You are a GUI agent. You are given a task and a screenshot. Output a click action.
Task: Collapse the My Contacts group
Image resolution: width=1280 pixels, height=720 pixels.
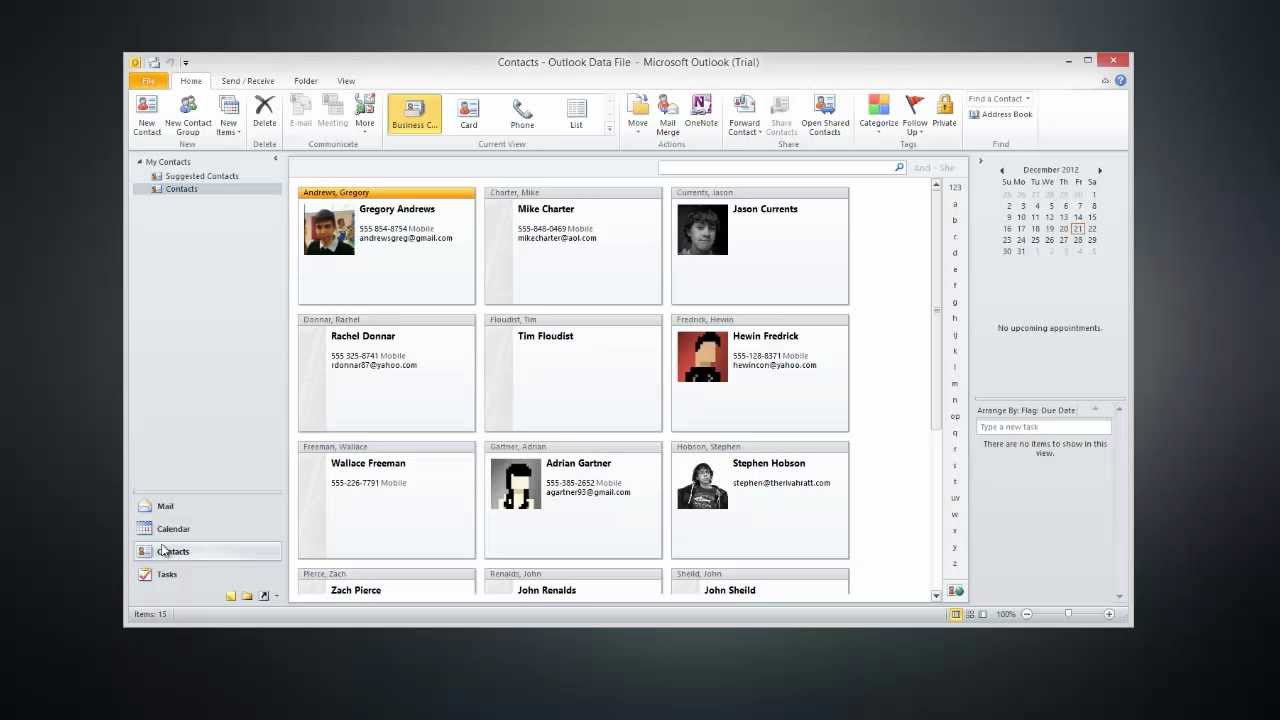[x=140, y=162]
